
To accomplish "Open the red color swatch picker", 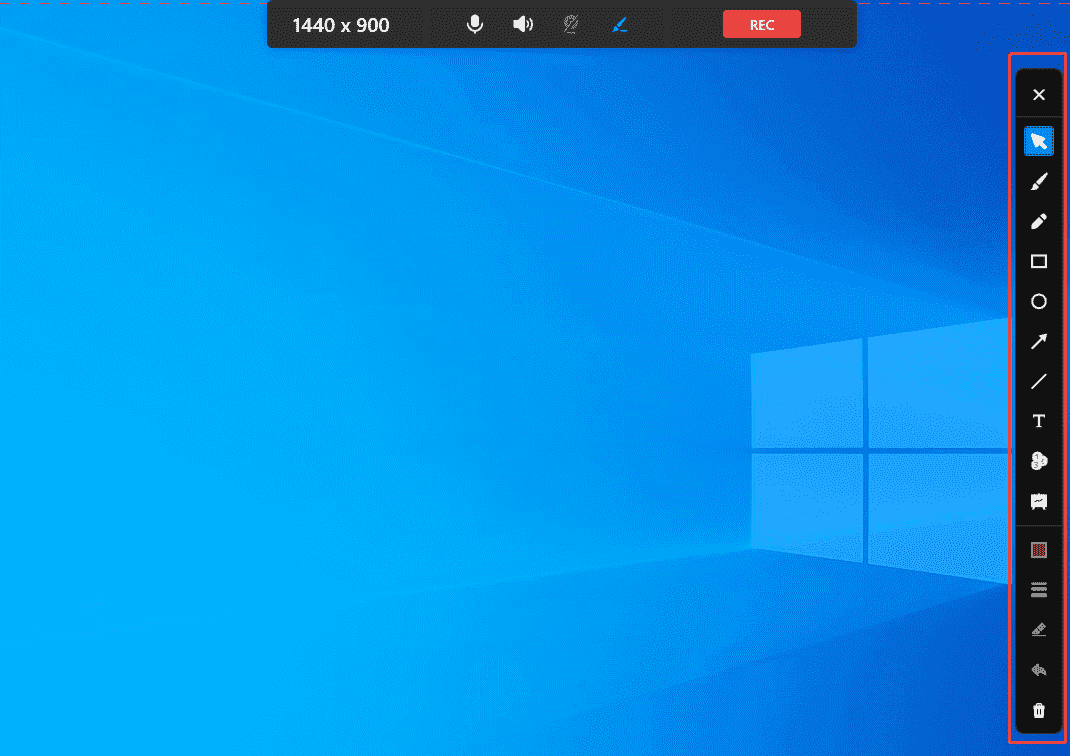I will 1038,549.
